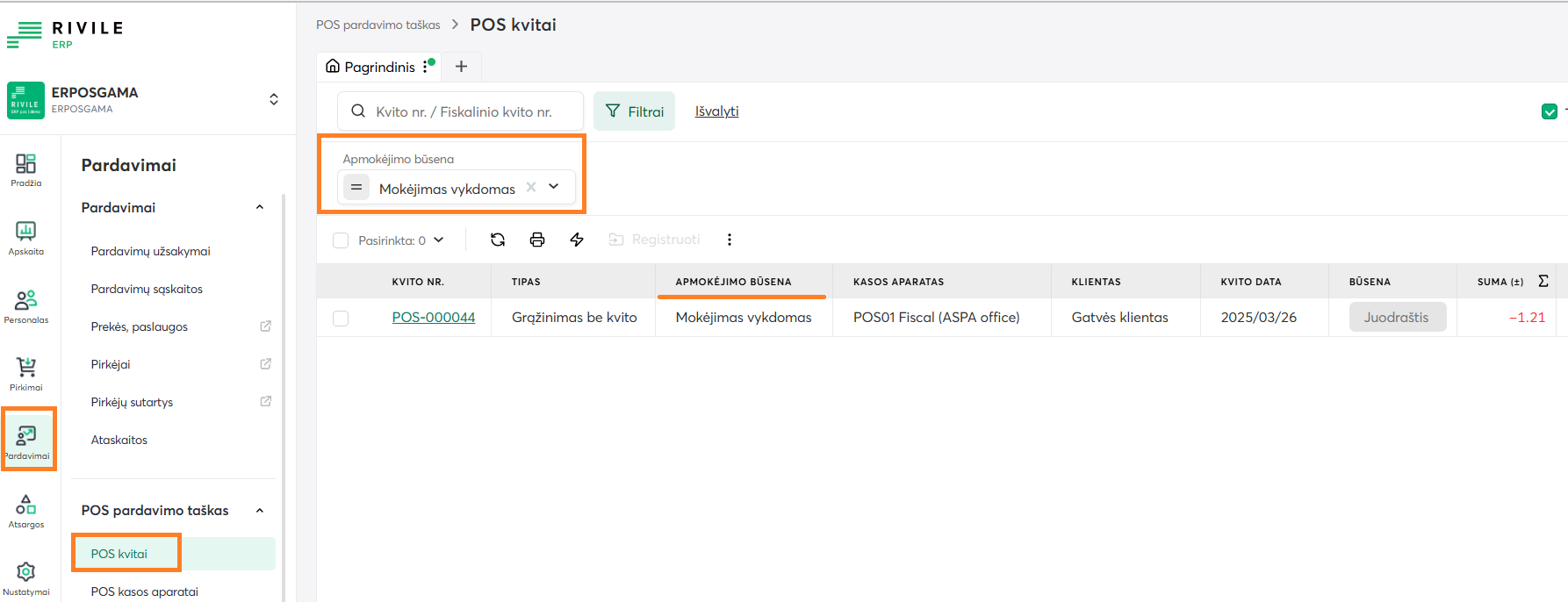Collapse the Pardavimai section chevron
This screenshot has width=1568, height=602.
click(260, 208)
